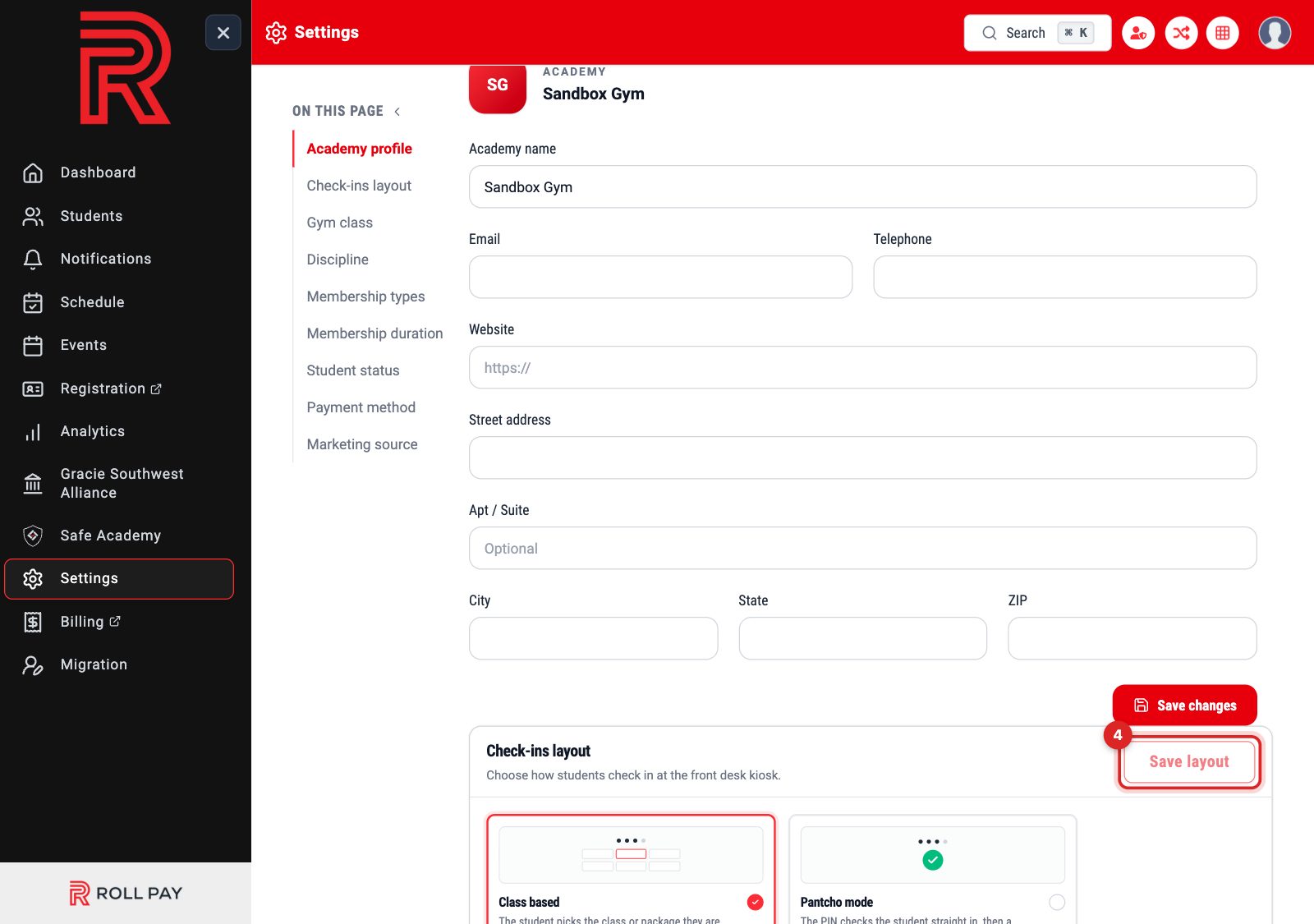The width and height of the screenshot is (1314, 924).
Task: Click the Pantcho mode layout preview
Action: pyautogui.click(x=932, y=855)
